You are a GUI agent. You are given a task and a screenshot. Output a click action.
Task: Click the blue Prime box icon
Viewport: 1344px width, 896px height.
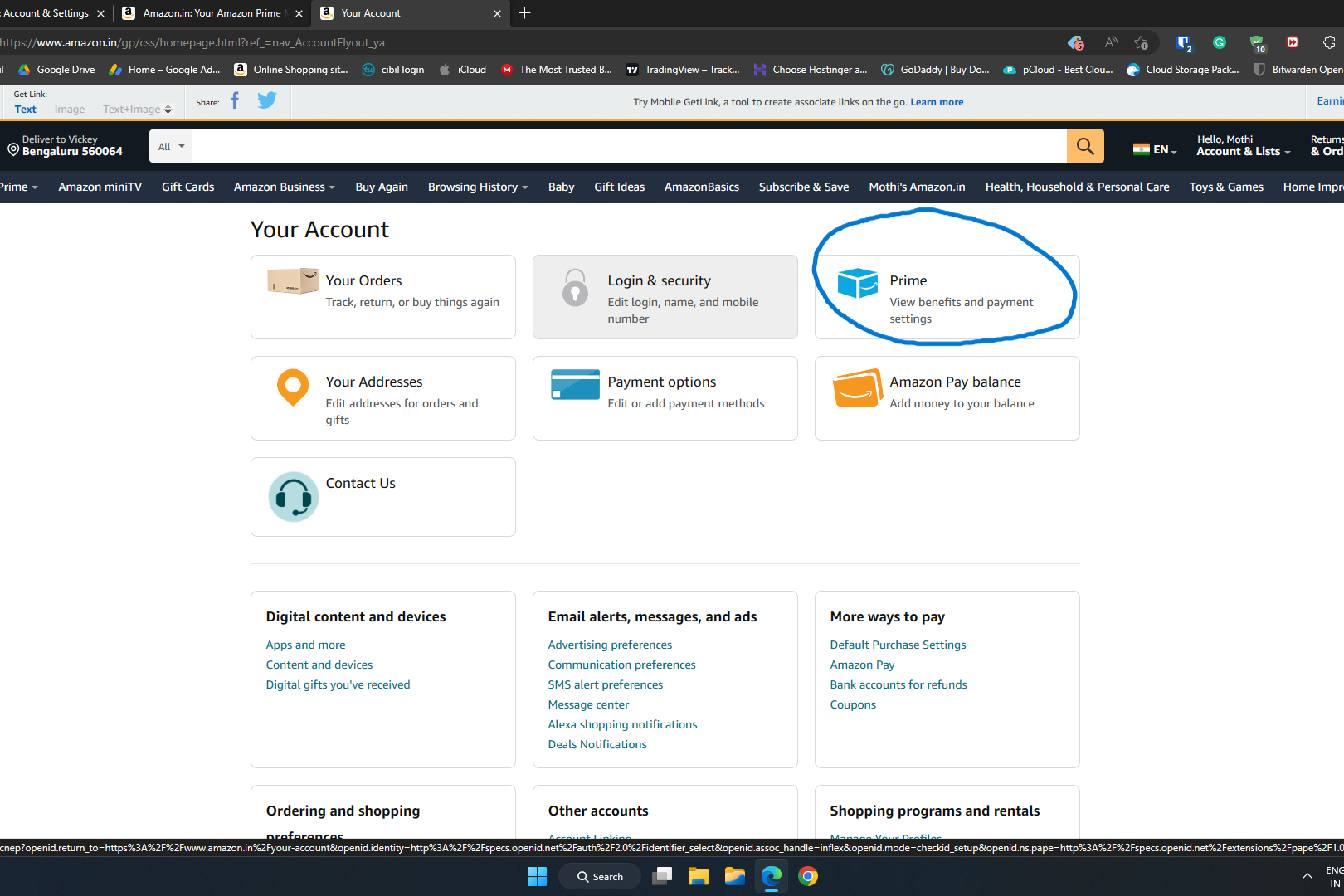tap(857, 283)
